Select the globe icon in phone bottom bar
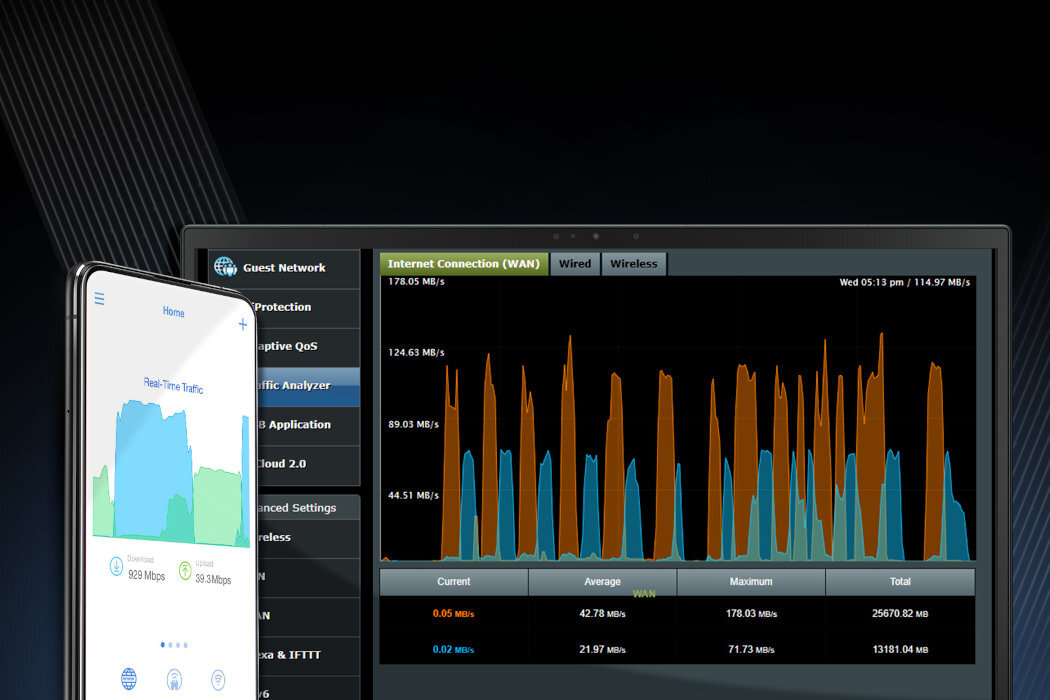 [129, 680]
